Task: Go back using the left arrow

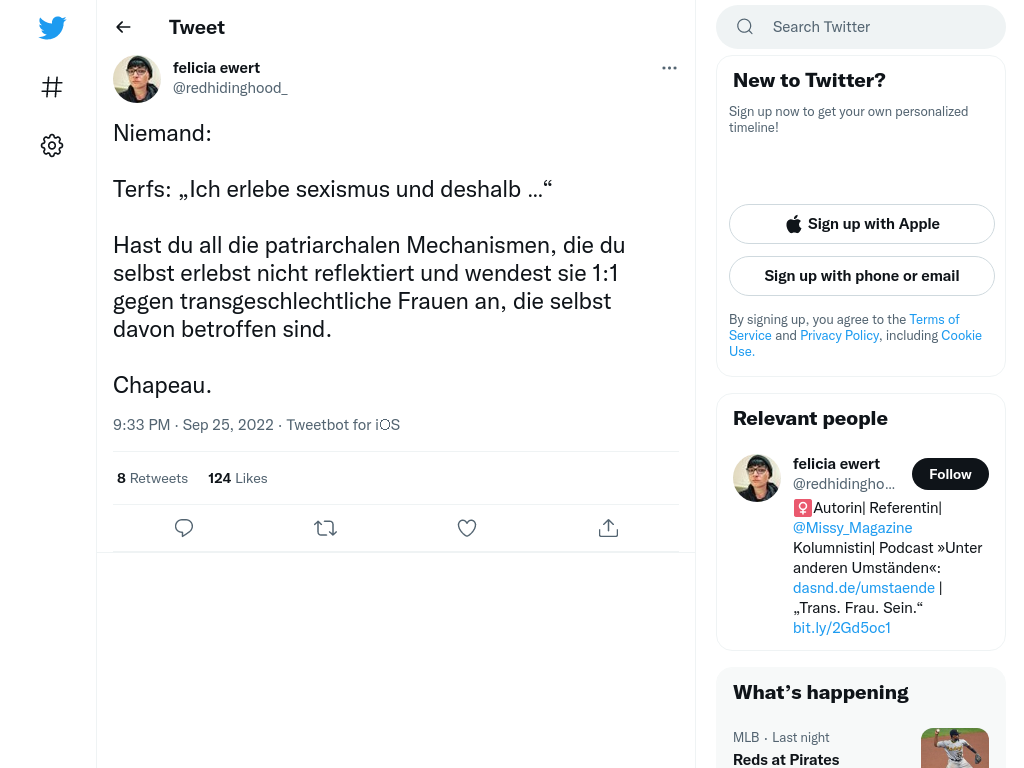Action: tap(123, 27)
